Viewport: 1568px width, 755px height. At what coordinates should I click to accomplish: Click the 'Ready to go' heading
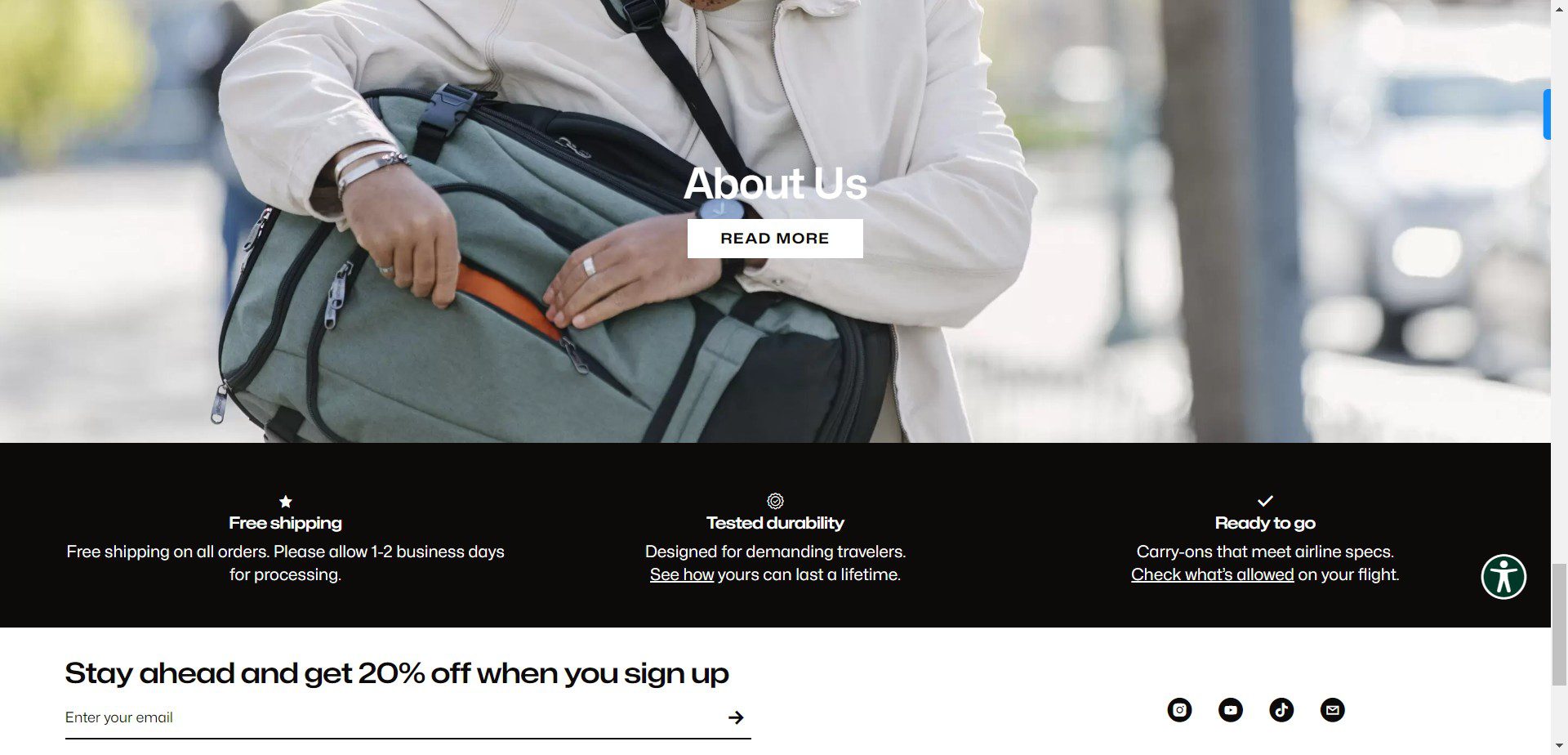click(x=1265, y=523)
